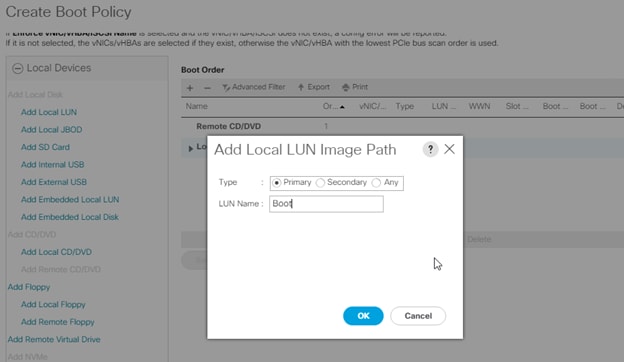Click Export in Boot Order toolbar
Screen dimensions: 624x362
[314, 87]
